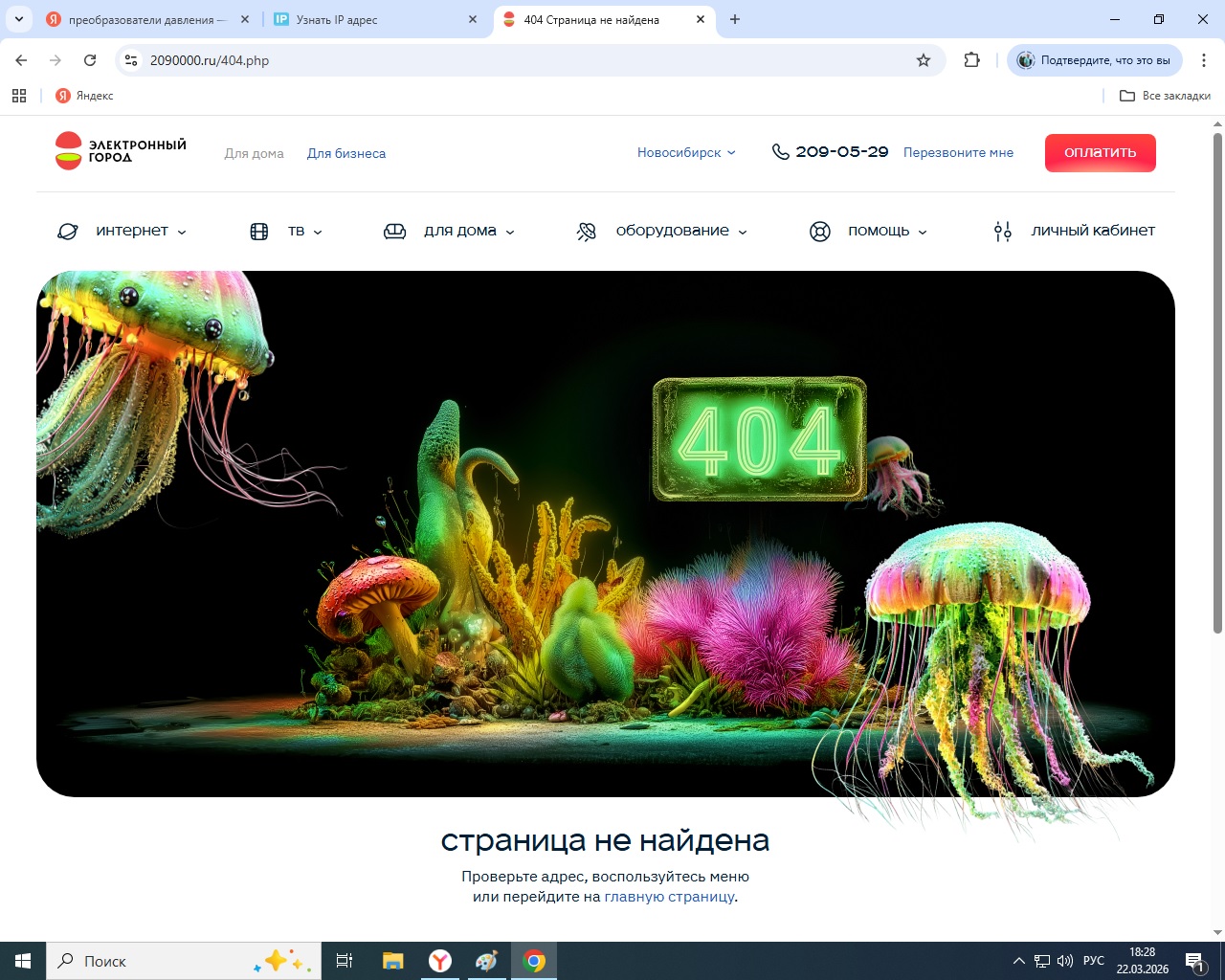Viewport: 1225px width, 980px height.
Task: Bookmark page with the star icon
Action: click(x=924, y=60)
